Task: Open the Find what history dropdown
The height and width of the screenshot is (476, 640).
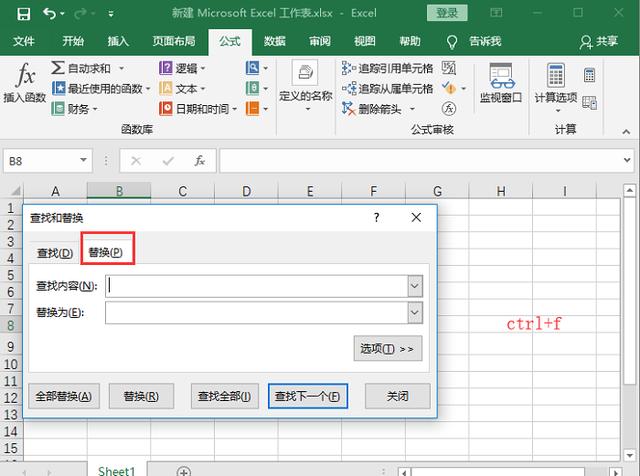Action: pos(415,286)
